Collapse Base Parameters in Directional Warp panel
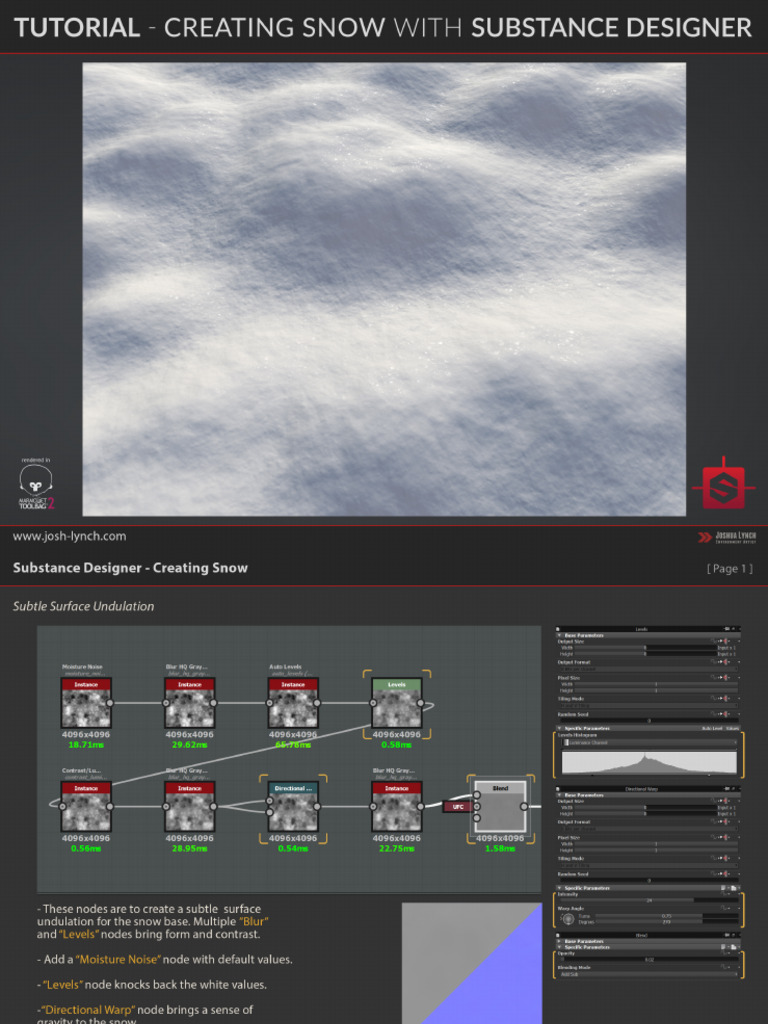This screenshot has width=768, height=1024. (559, 795)
